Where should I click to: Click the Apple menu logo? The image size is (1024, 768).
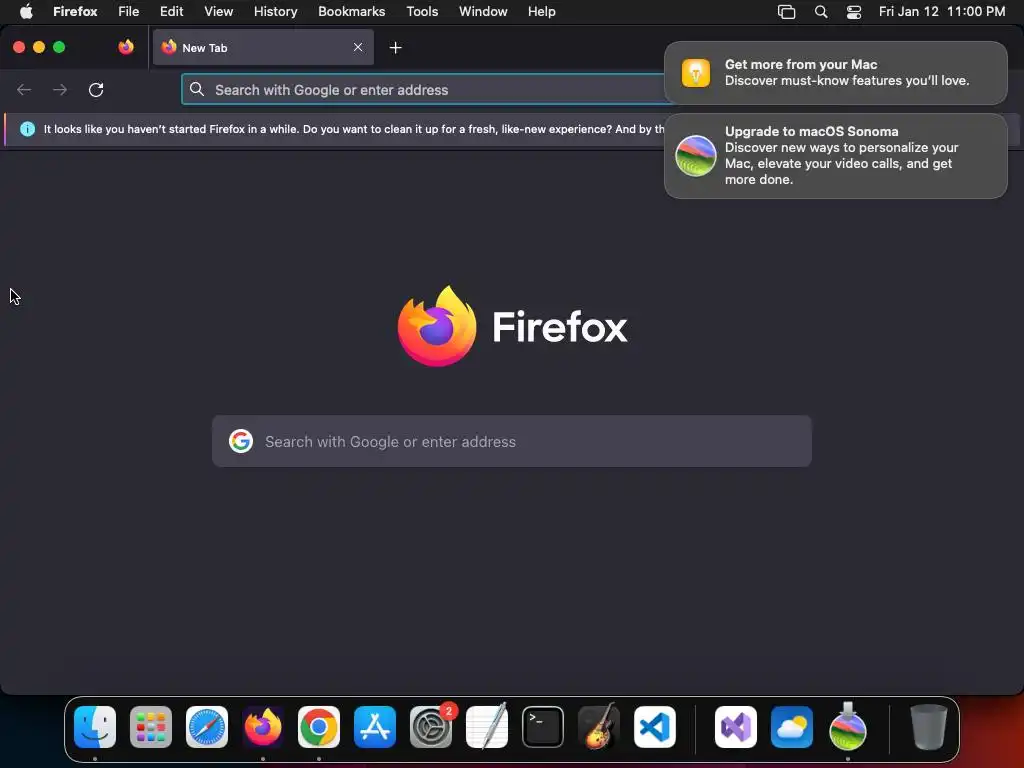point(26,12)
